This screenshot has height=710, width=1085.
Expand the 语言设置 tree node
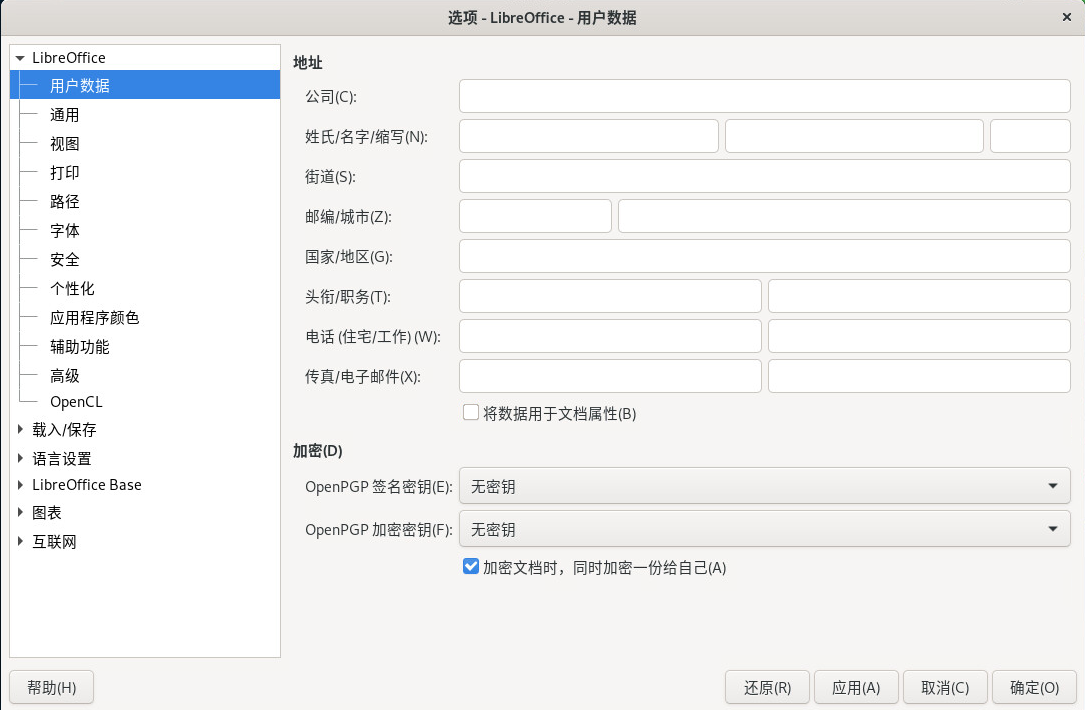pos(20,458)
